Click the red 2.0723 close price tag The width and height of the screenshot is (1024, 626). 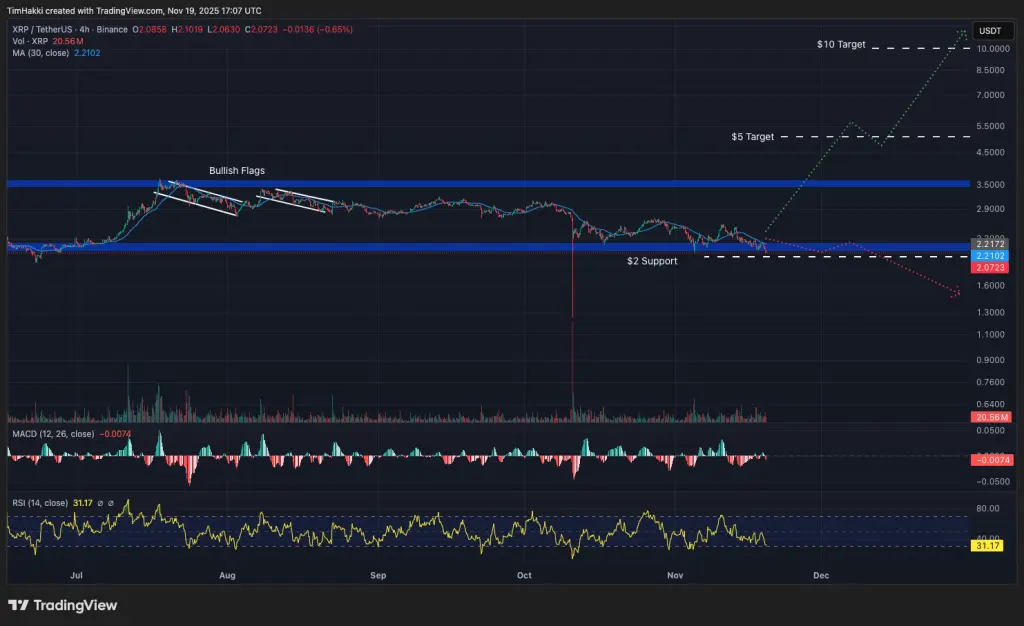991,268
